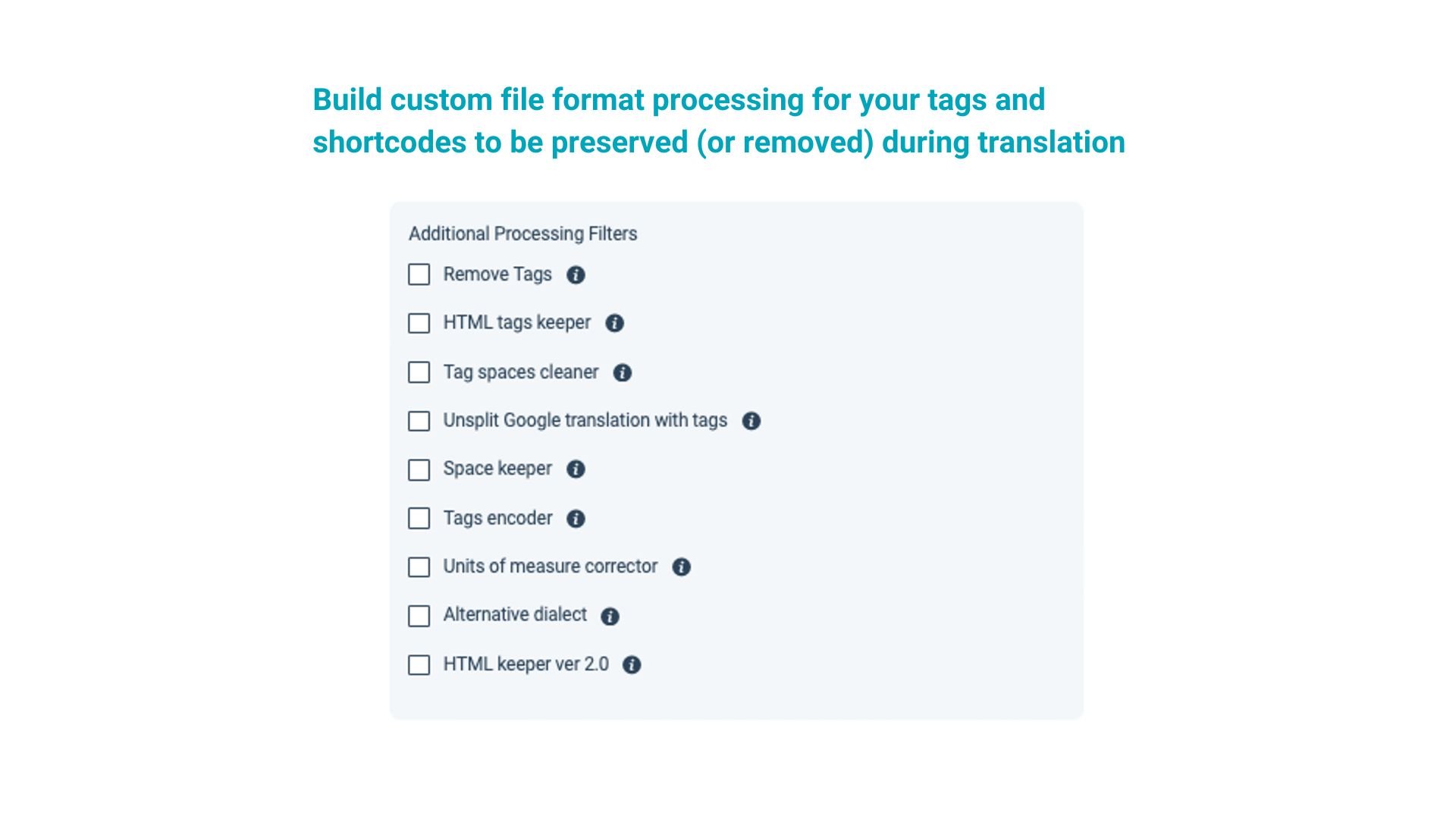This screenshot has height=819, width=1456.
Task: Click info icon for Unsplit Google translation
Action: point(751,422)
